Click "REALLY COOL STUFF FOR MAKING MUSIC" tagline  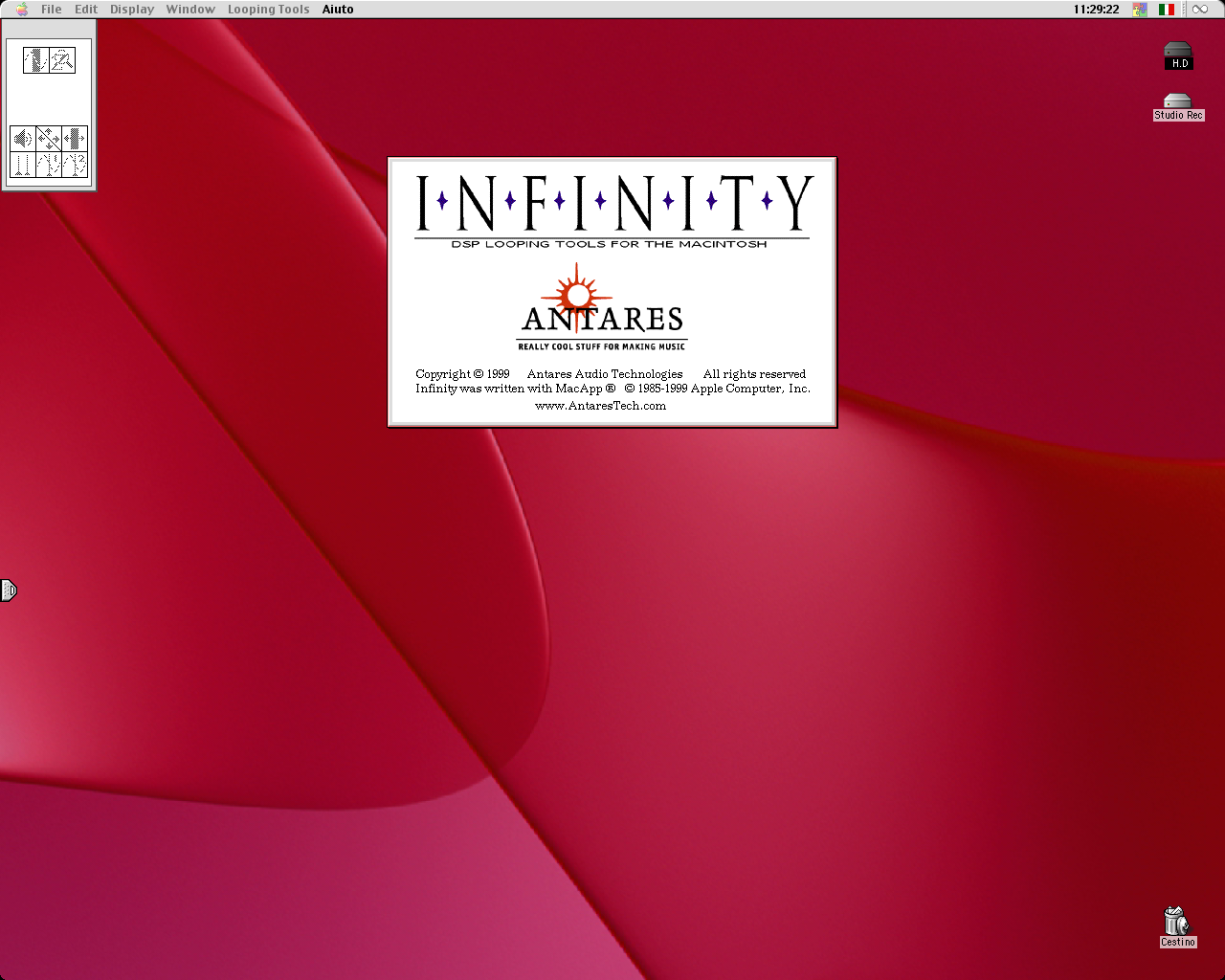click(x=602, y=346)
